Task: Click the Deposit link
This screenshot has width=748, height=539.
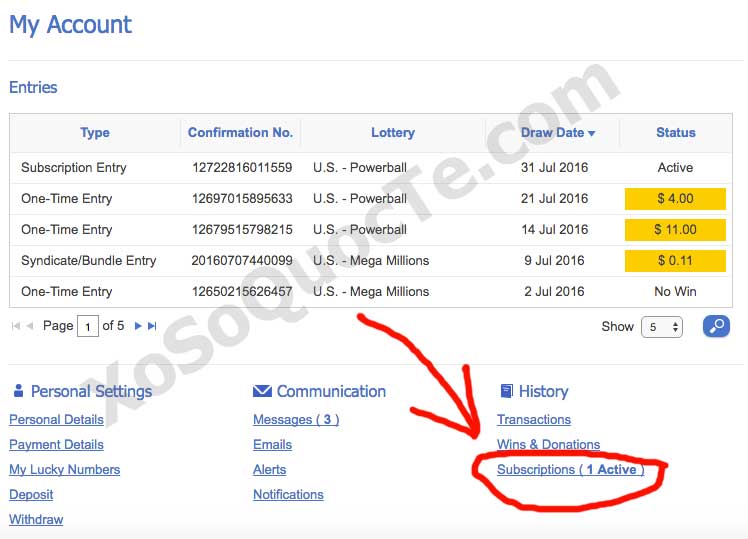Action: 31,494
